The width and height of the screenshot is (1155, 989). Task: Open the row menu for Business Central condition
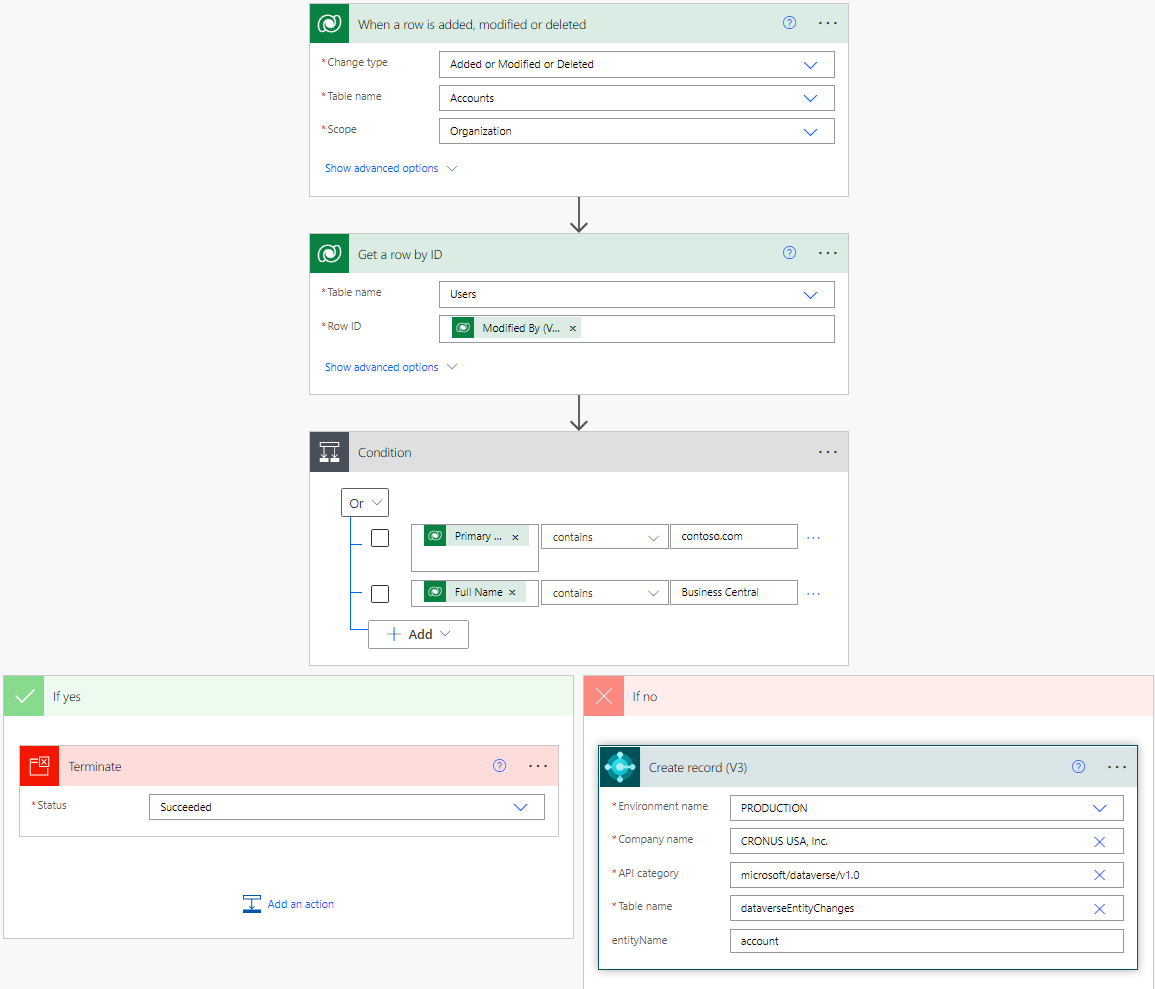coord(813,594)
